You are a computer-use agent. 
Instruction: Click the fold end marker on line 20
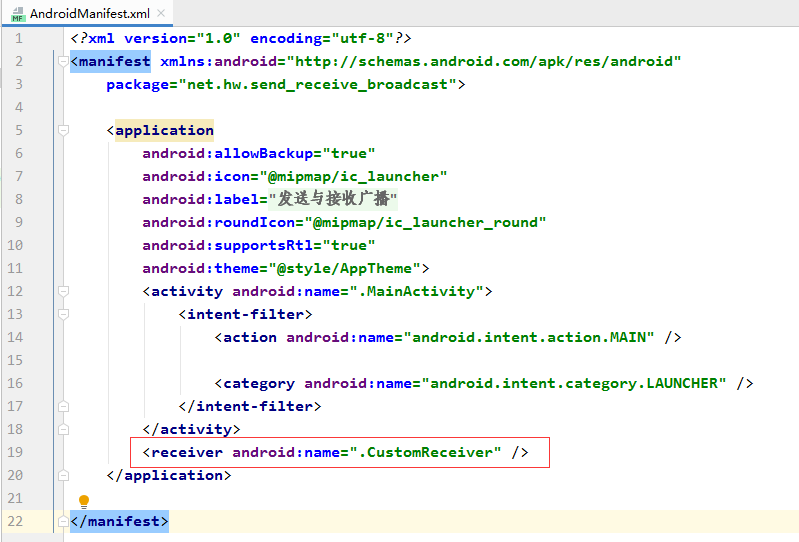pyautogui.click(x=63, y=475)
